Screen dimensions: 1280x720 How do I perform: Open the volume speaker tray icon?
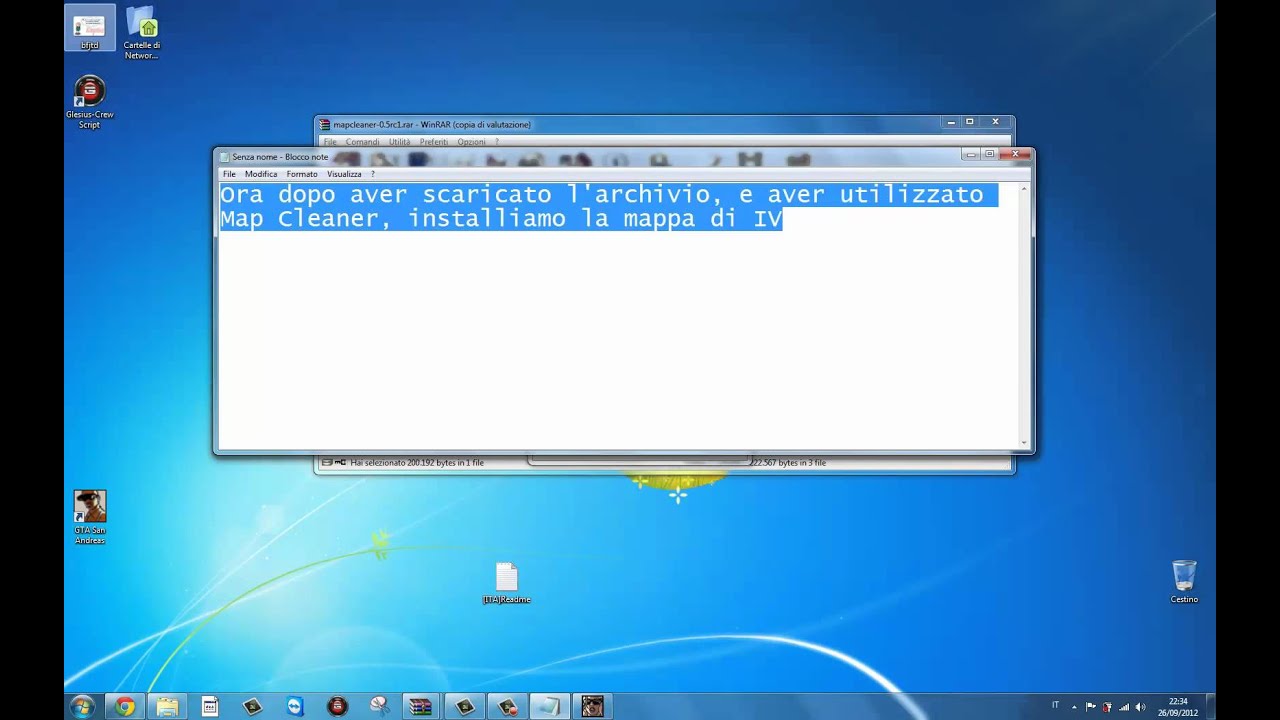click(1141, 706)
